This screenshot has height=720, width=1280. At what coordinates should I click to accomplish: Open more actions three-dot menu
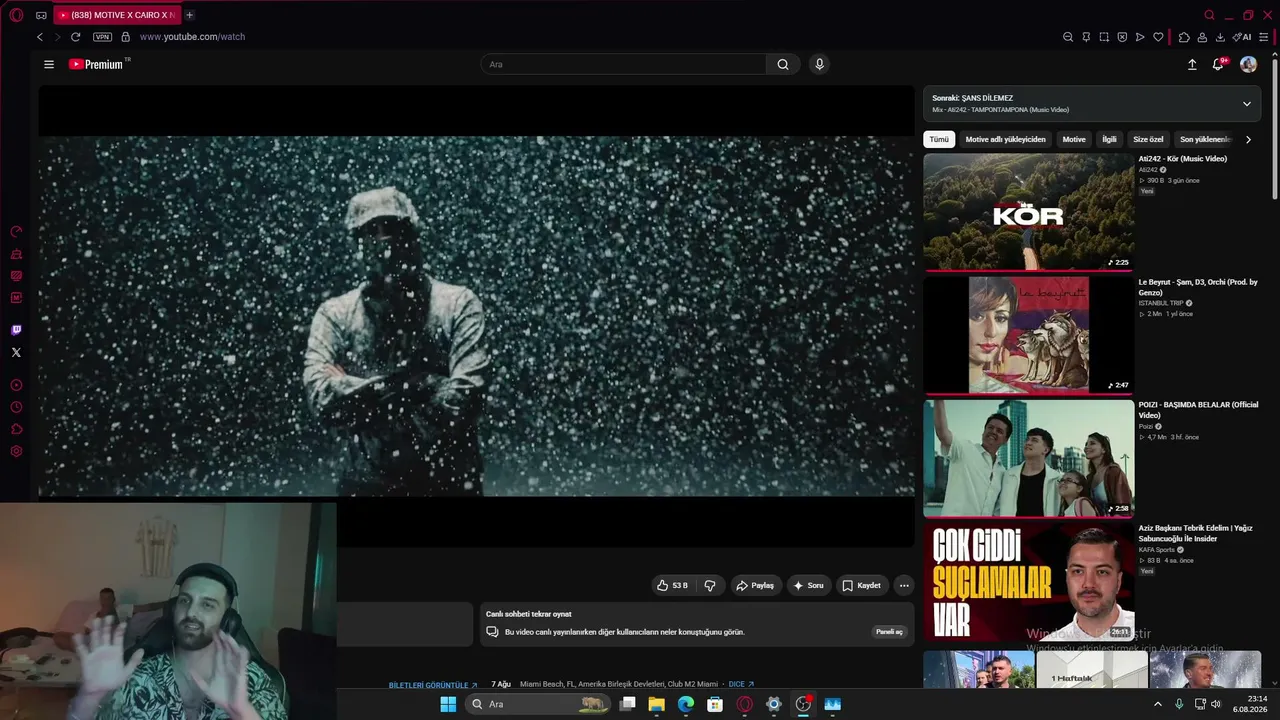pyautogui.click(x=904, y=585)
